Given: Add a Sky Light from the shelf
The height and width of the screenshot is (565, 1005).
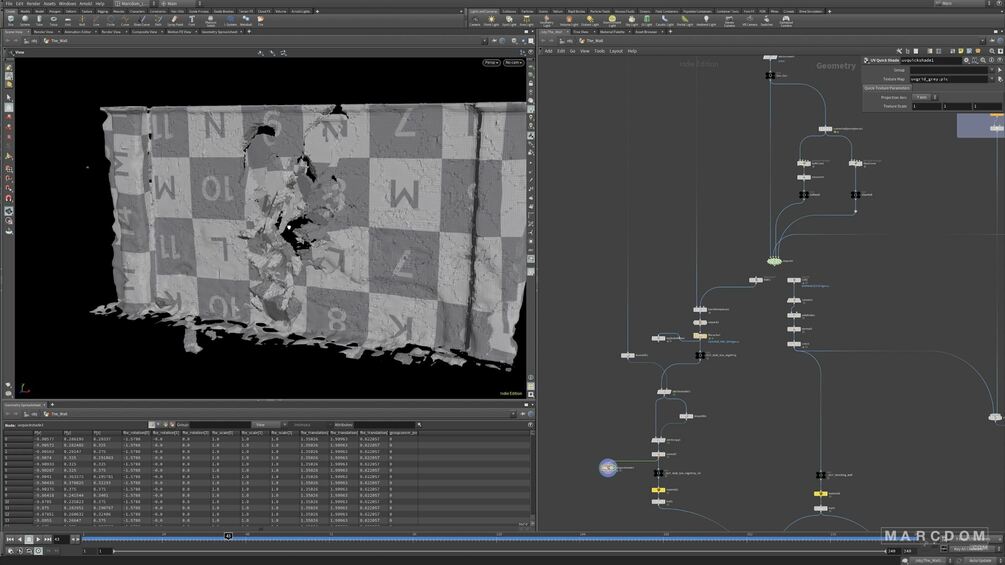Looking at the screenshot, I should [631, 20].
